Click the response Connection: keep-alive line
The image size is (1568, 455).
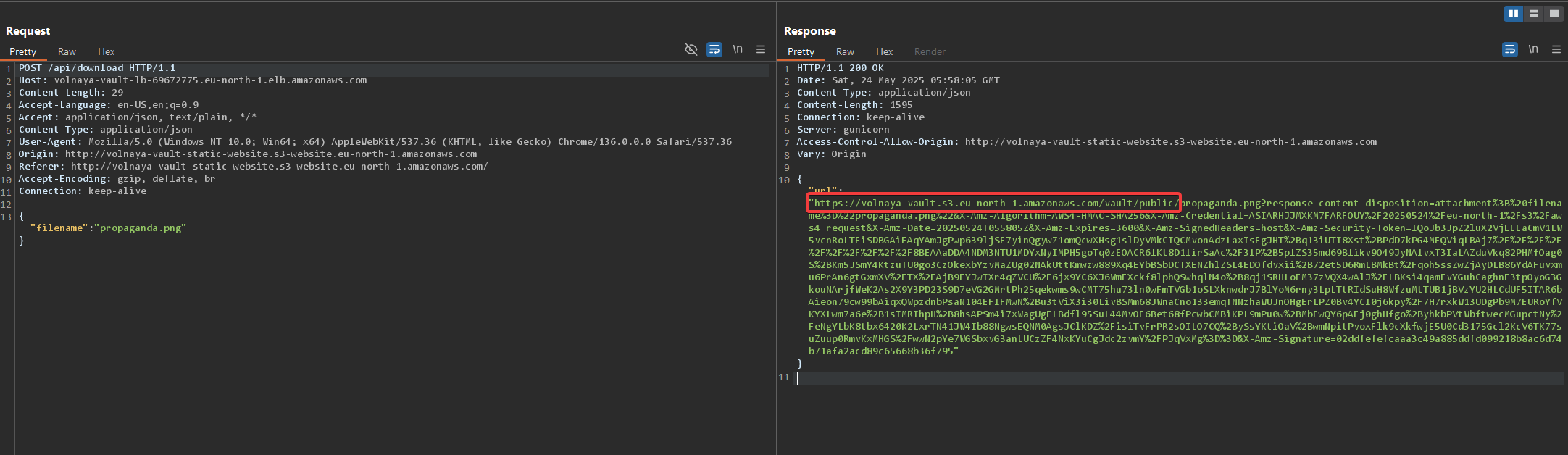(x=861, y=117)
